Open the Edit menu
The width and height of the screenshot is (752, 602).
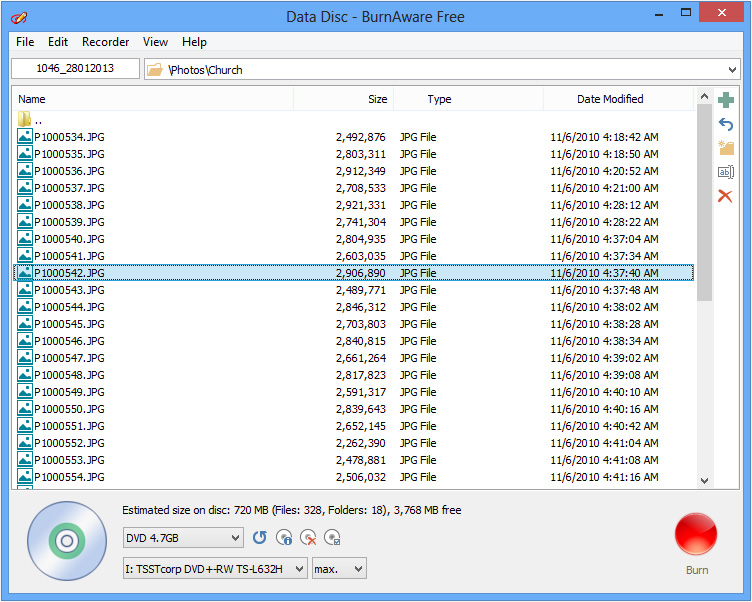[58, 42]
